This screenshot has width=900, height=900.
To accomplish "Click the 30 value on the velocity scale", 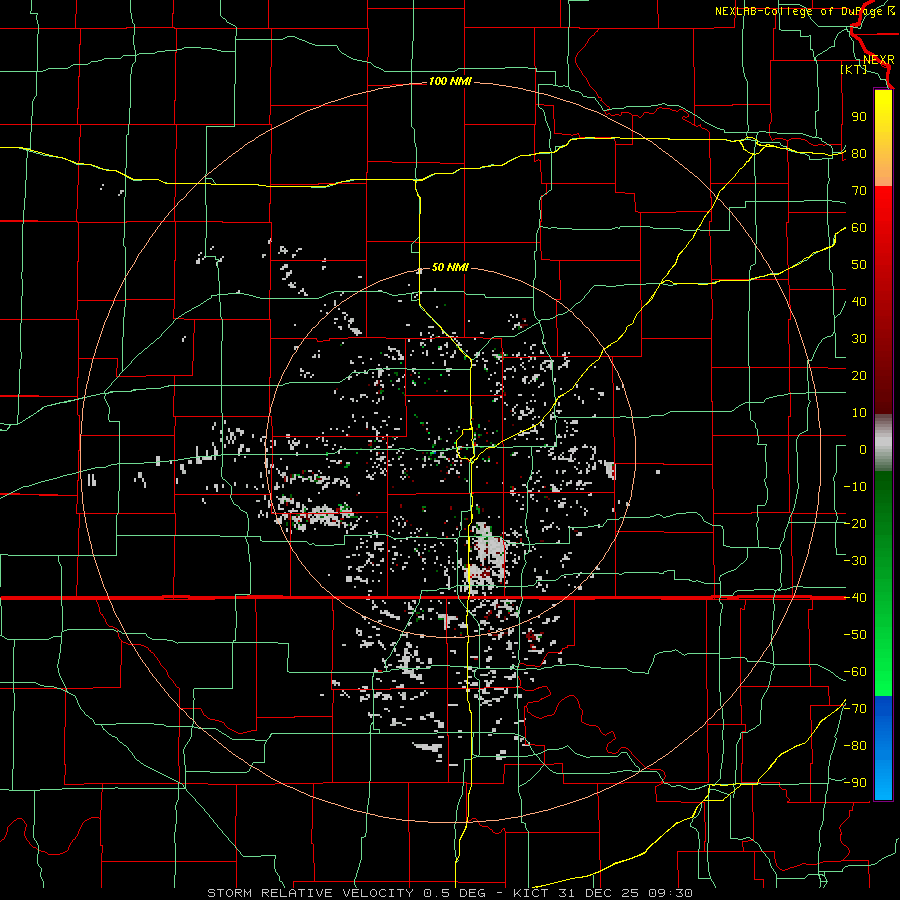I will [x=859, y=339].
